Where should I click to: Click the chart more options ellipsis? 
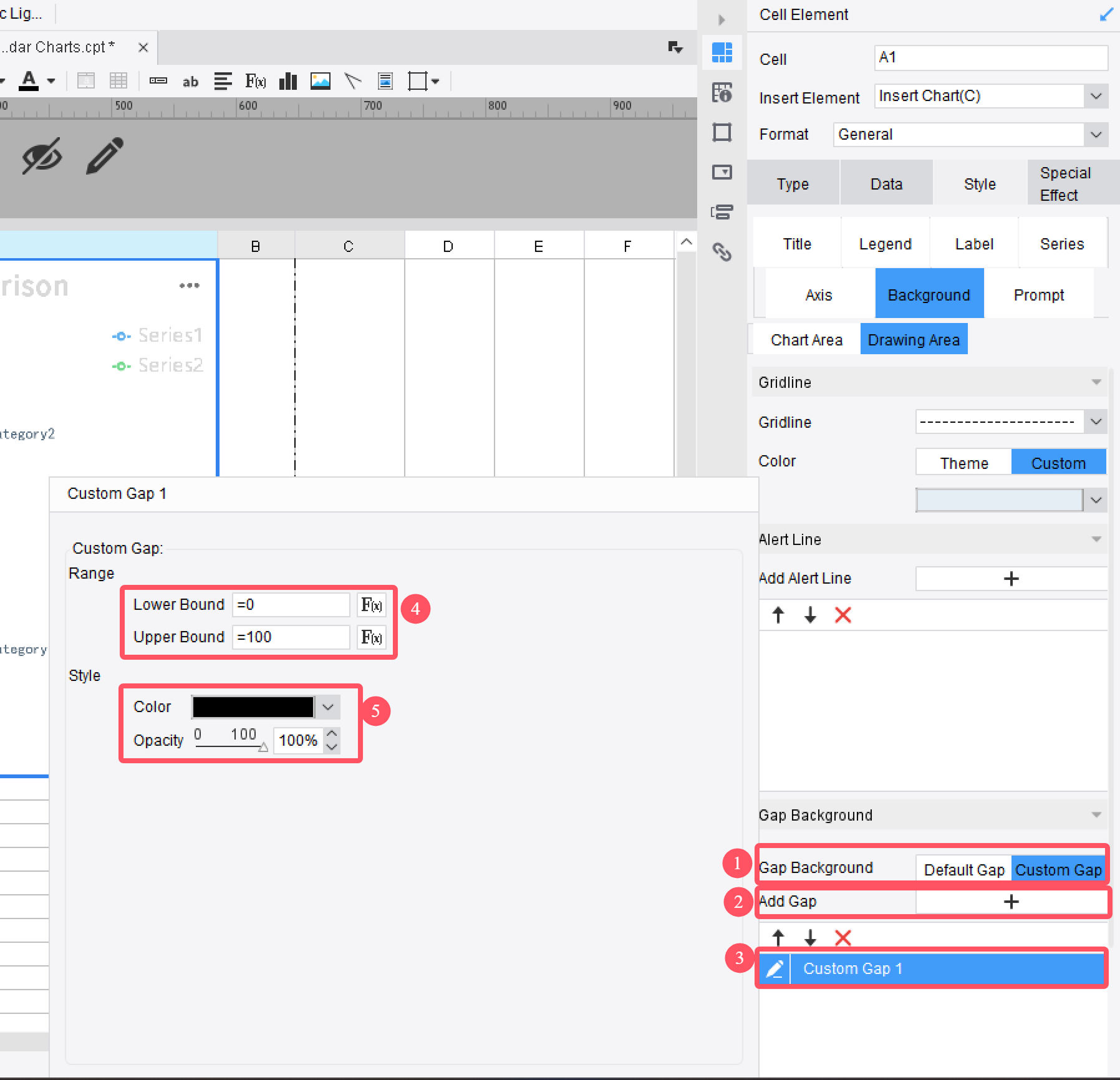click(x=190, y=286)
